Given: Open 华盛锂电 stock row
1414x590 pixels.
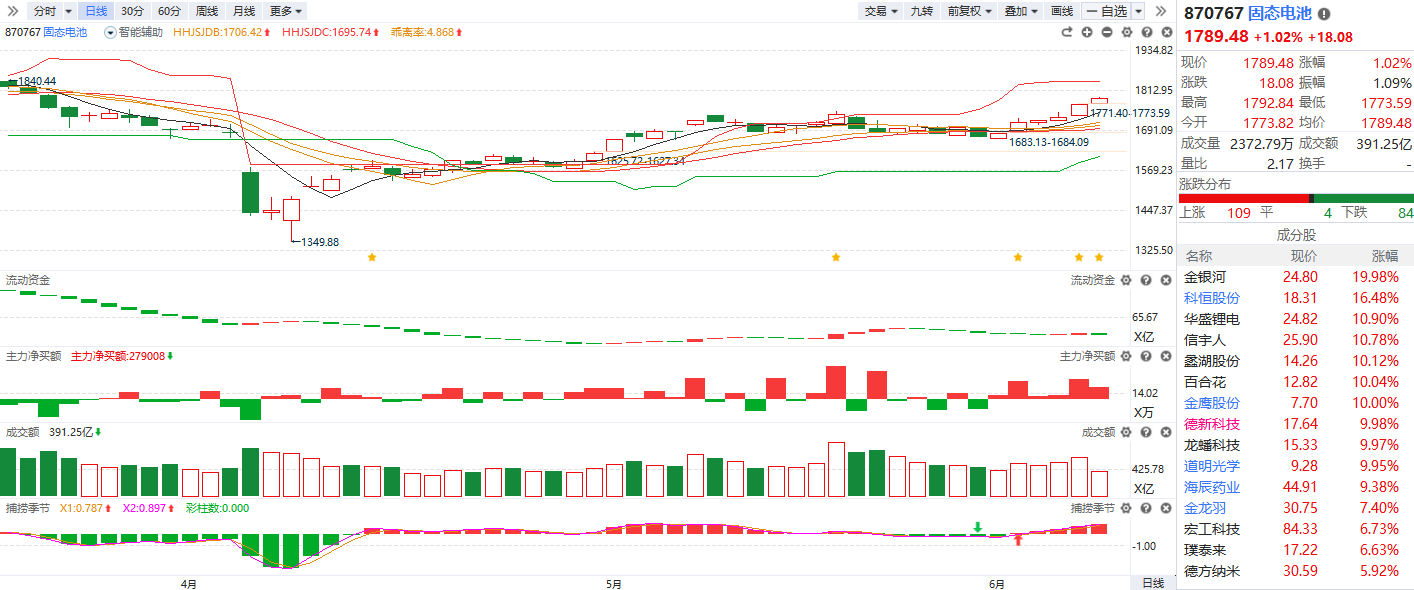Looking at the screenshot, I should click(x=1295, y=319).
